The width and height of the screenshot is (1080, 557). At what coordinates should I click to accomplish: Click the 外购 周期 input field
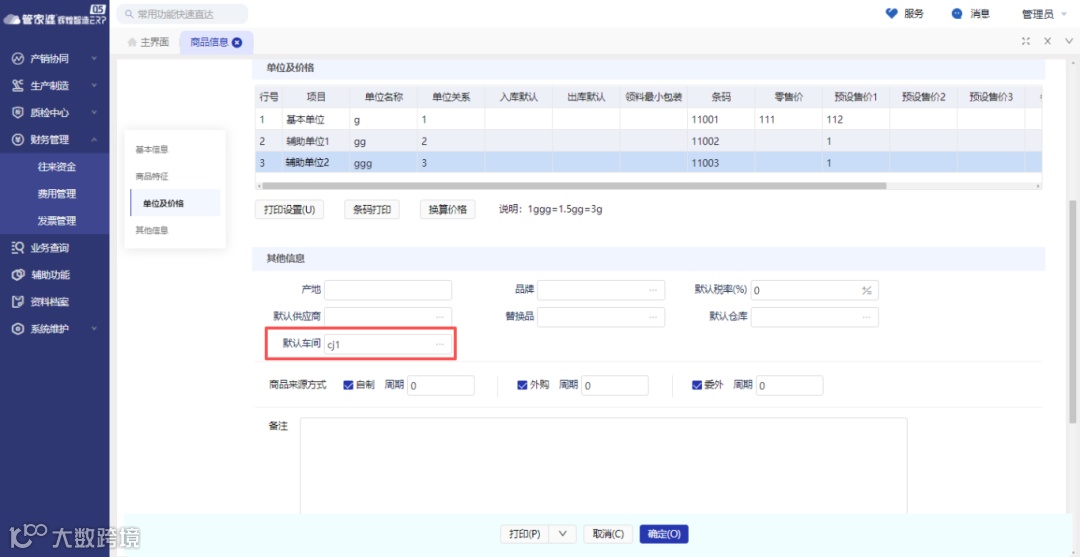pos(615,386)
